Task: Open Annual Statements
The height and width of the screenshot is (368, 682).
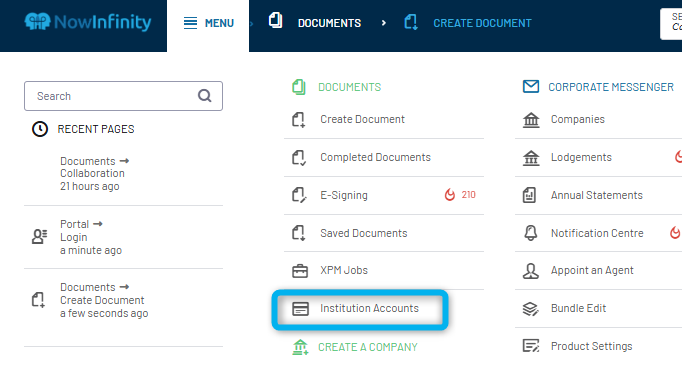Action: click(x=598, y=195)
